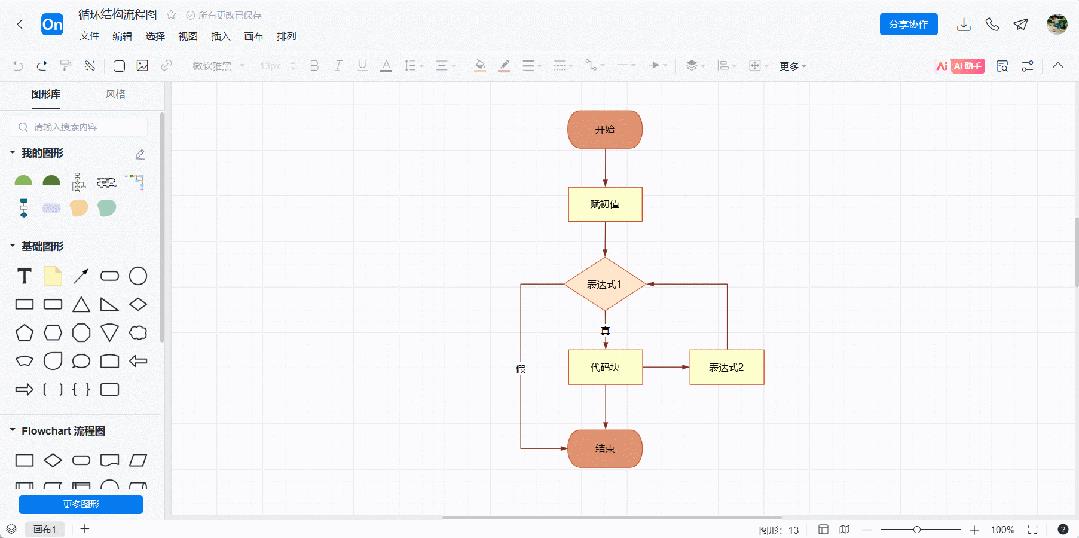Open the 视图 menu
This screenshot has height=538, width=1079.
188,36
